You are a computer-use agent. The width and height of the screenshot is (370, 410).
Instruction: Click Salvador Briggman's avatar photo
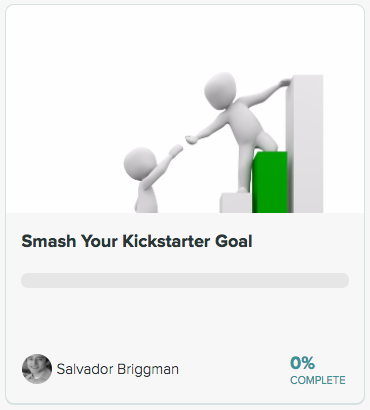[x=37, y=369]
